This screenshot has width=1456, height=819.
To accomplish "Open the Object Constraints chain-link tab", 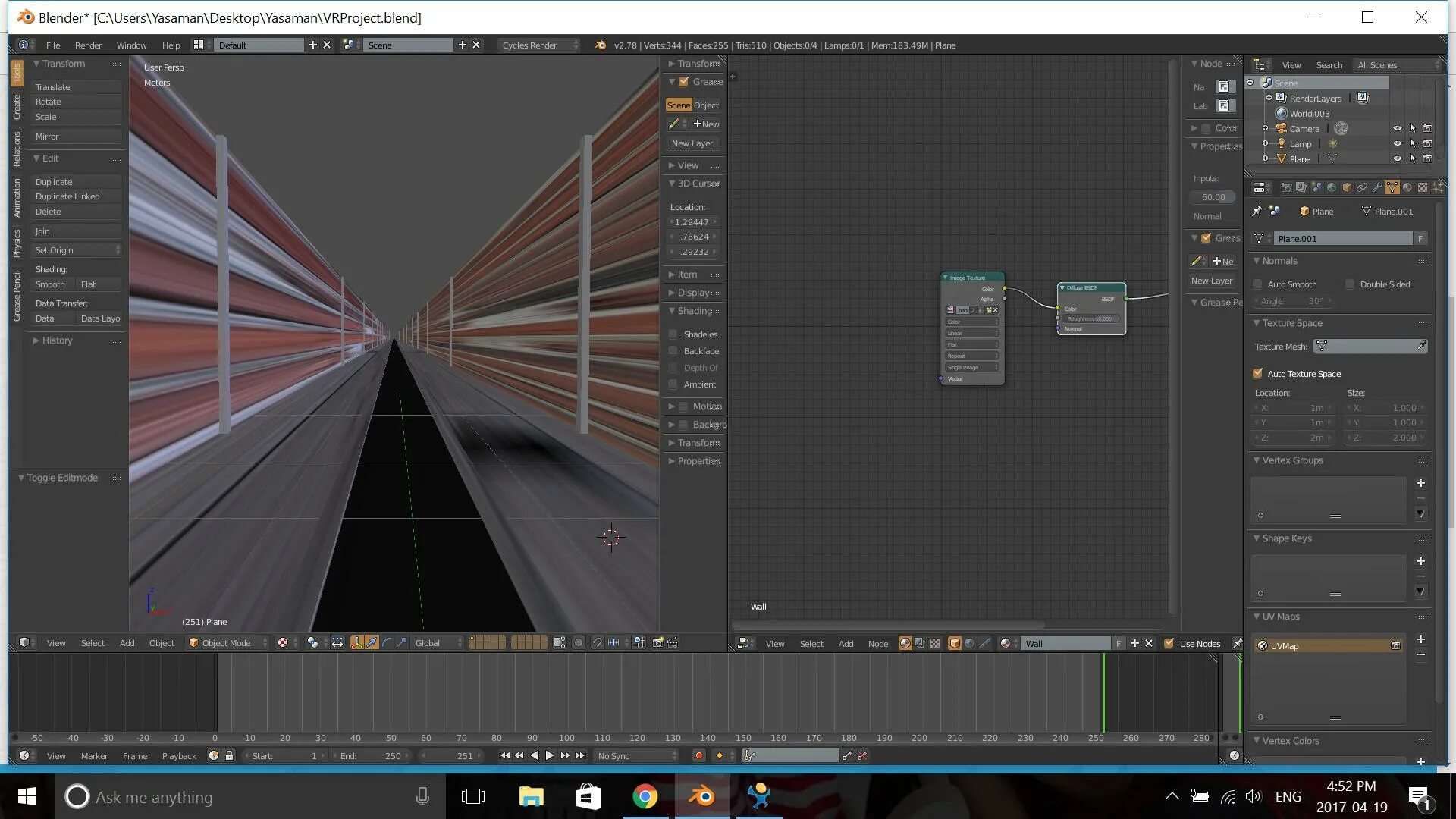I will [x=1362, y=187].
